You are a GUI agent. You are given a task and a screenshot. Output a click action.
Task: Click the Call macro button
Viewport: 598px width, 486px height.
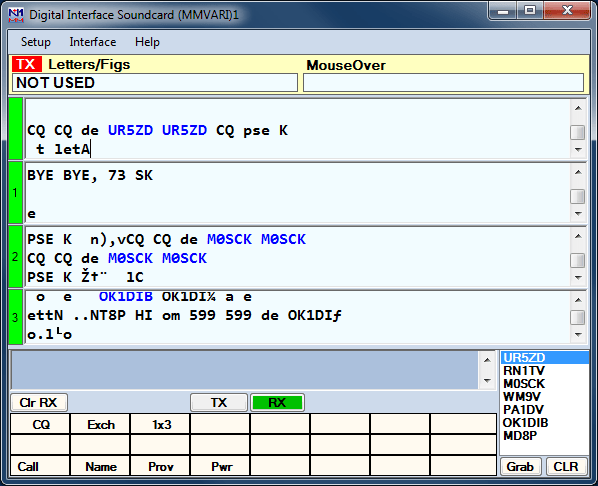pyautogui.click(x=40, y=466)
